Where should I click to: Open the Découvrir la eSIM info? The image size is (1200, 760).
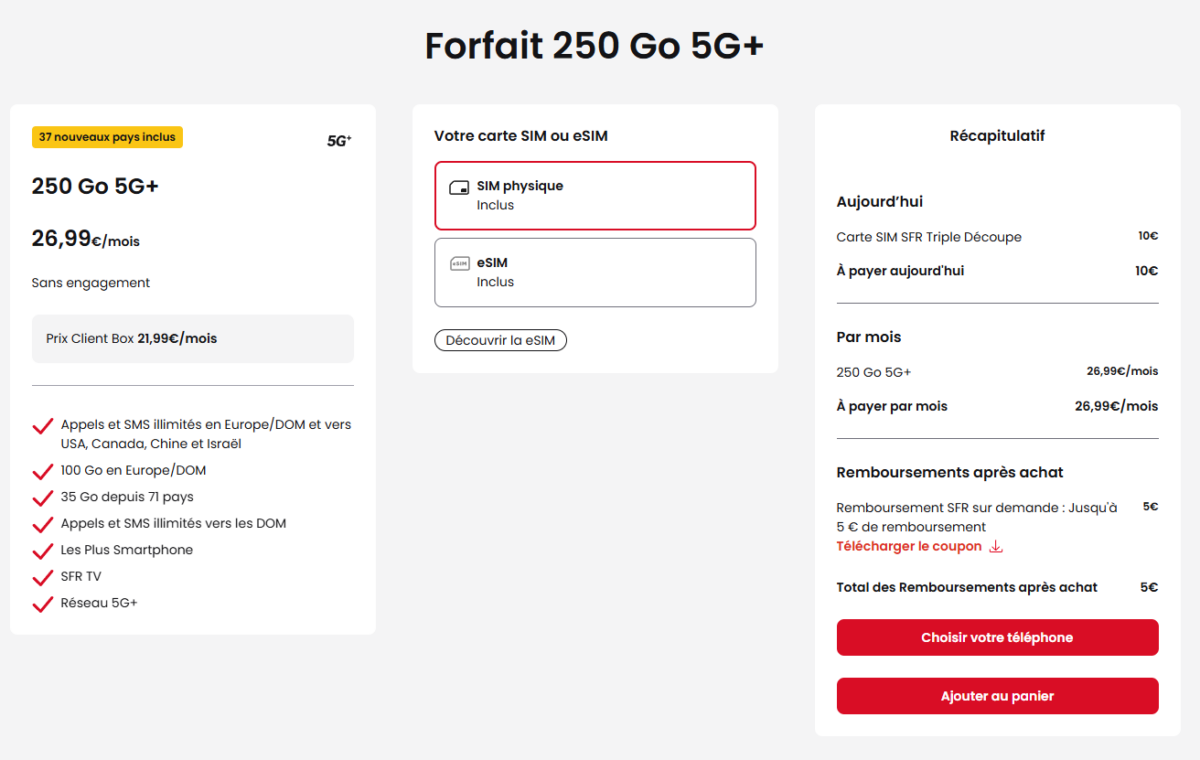(500, 341)
